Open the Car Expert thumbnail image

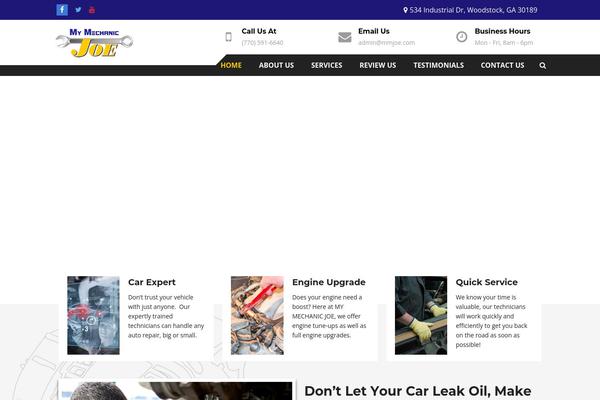tap(93, 315)
